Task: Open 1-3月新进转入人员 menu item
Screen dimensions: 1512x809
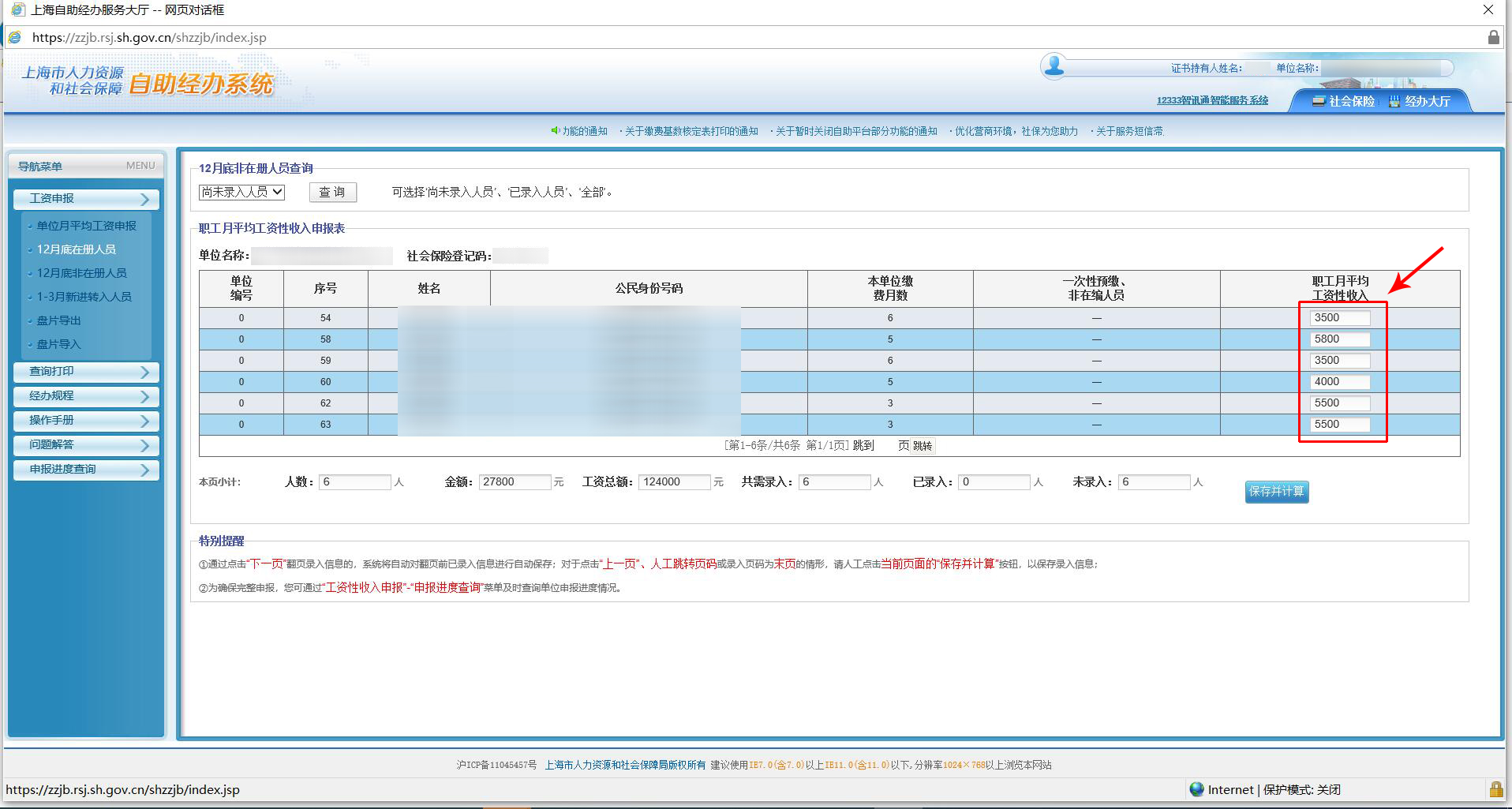Action: [x=84, y=297]
